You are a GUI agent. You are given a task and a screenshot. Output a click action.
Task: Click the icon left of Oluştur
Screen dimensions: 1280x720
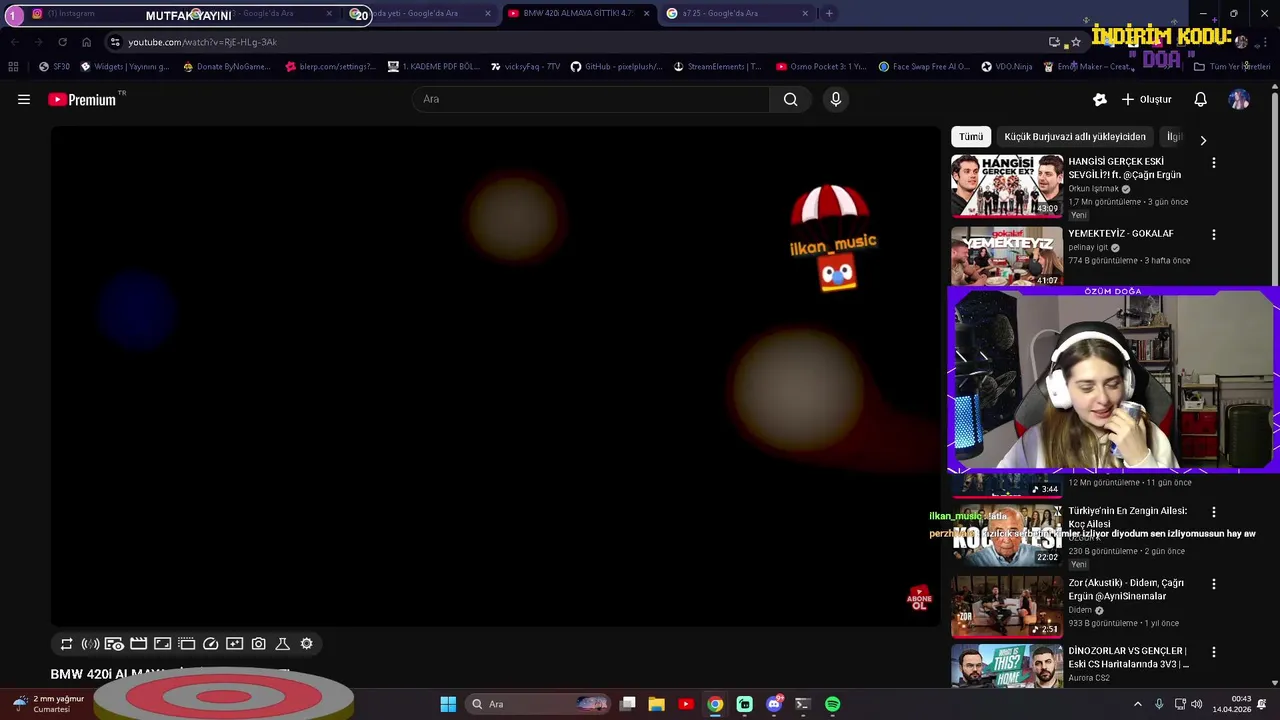[x=1100, y=99]
